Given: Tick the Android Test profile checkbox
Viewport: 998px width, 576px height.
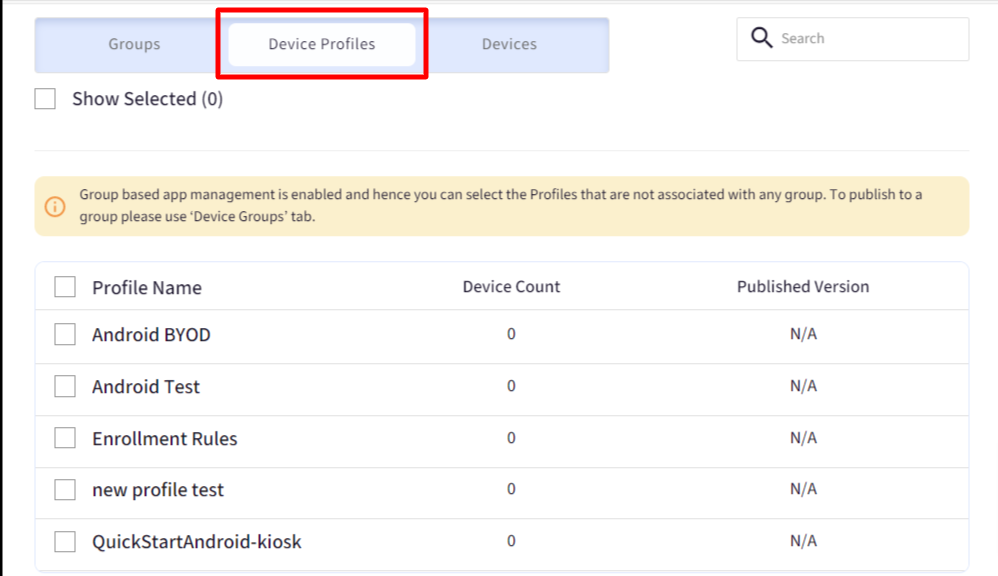Looking at the screenshot, I should pos(65,386).
